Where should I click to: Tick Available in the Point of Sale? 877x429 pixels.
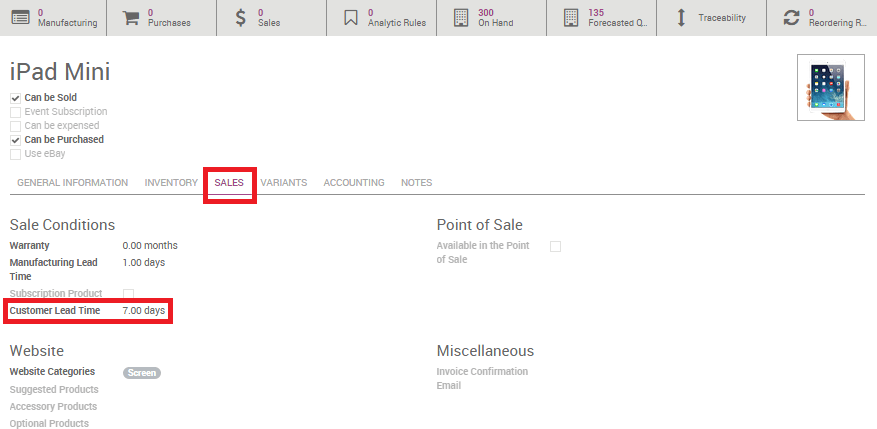(x=555, y=246)
